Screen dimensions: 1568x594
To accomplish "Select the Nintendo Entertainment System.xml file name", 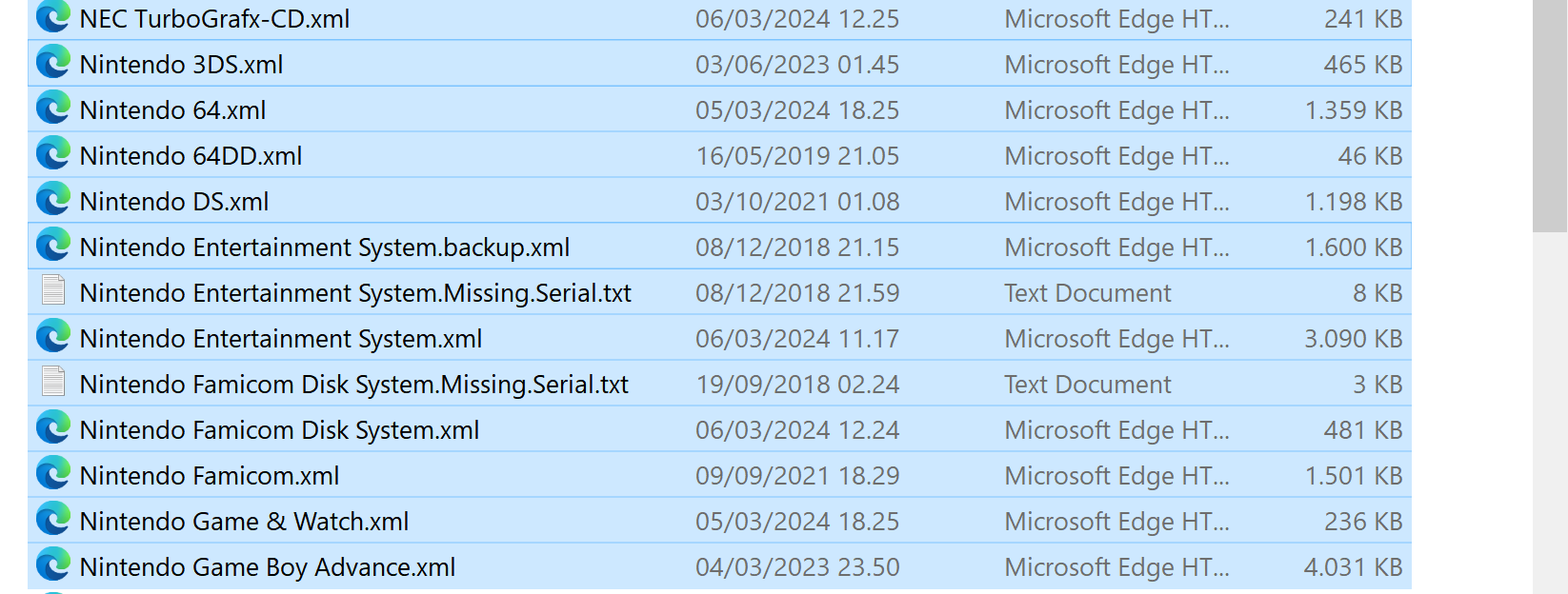I will [x=281, y=339].
